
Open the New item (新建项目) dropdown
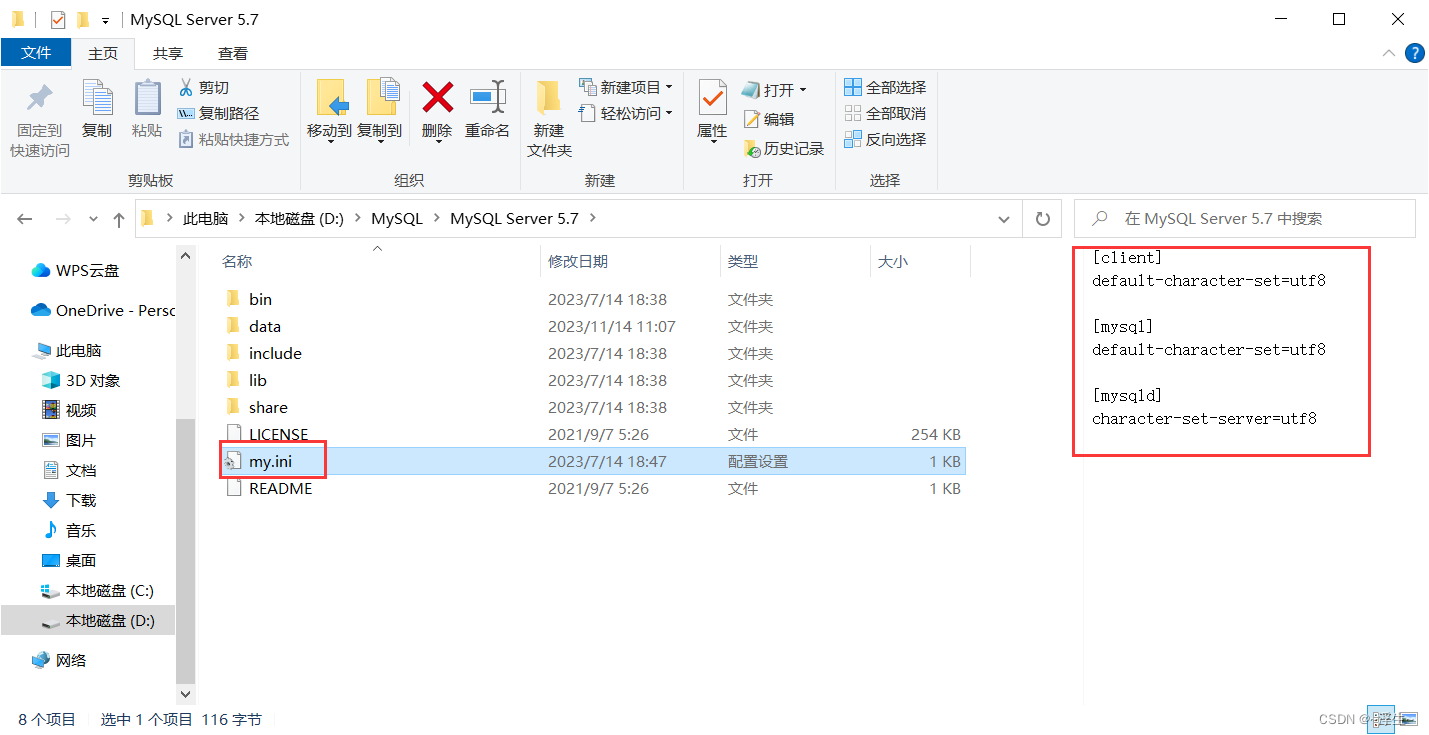click(626, 88)
